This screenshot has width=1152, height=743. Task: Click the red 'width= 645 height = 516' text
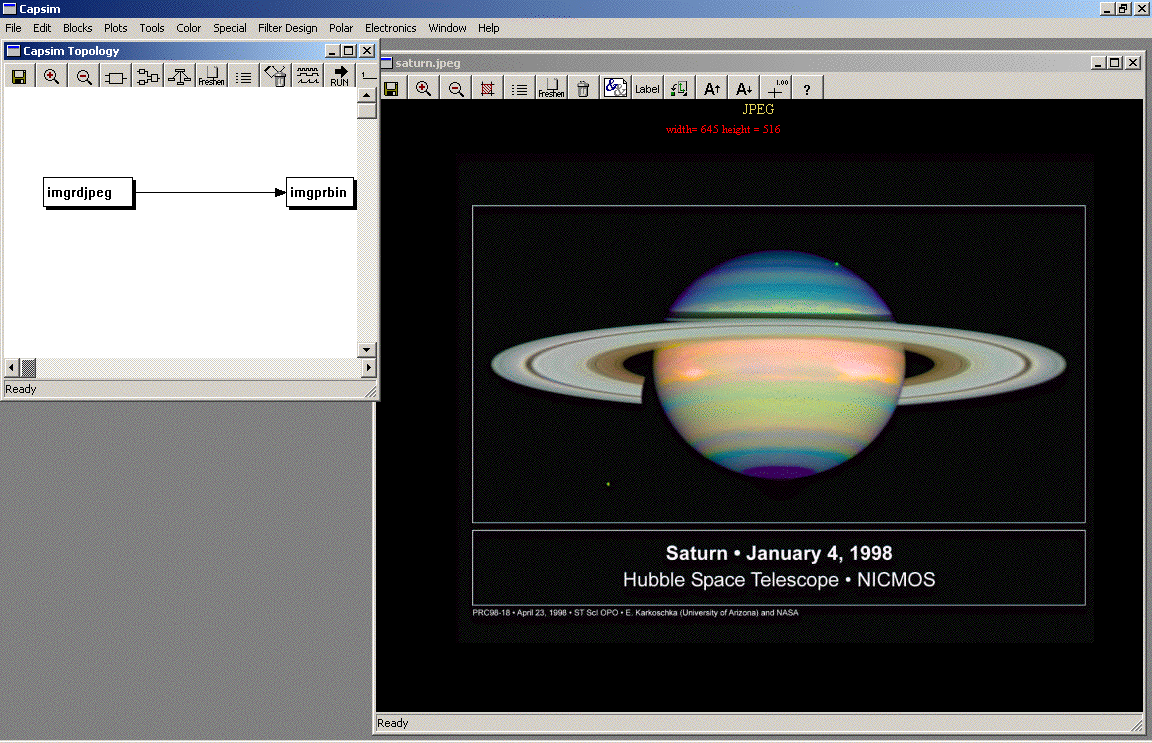[723, 129]
